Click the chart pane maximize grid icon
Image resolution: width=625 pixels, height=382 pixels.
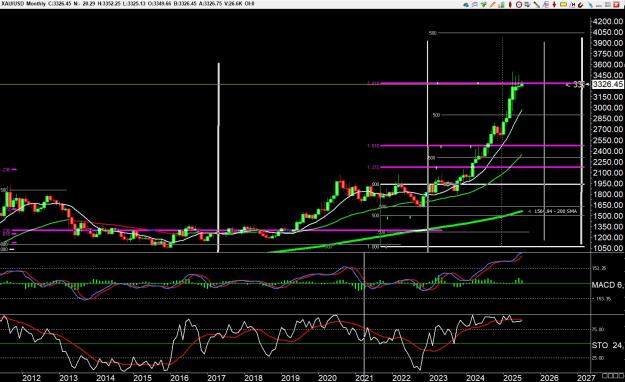click(x=608, y=5)
